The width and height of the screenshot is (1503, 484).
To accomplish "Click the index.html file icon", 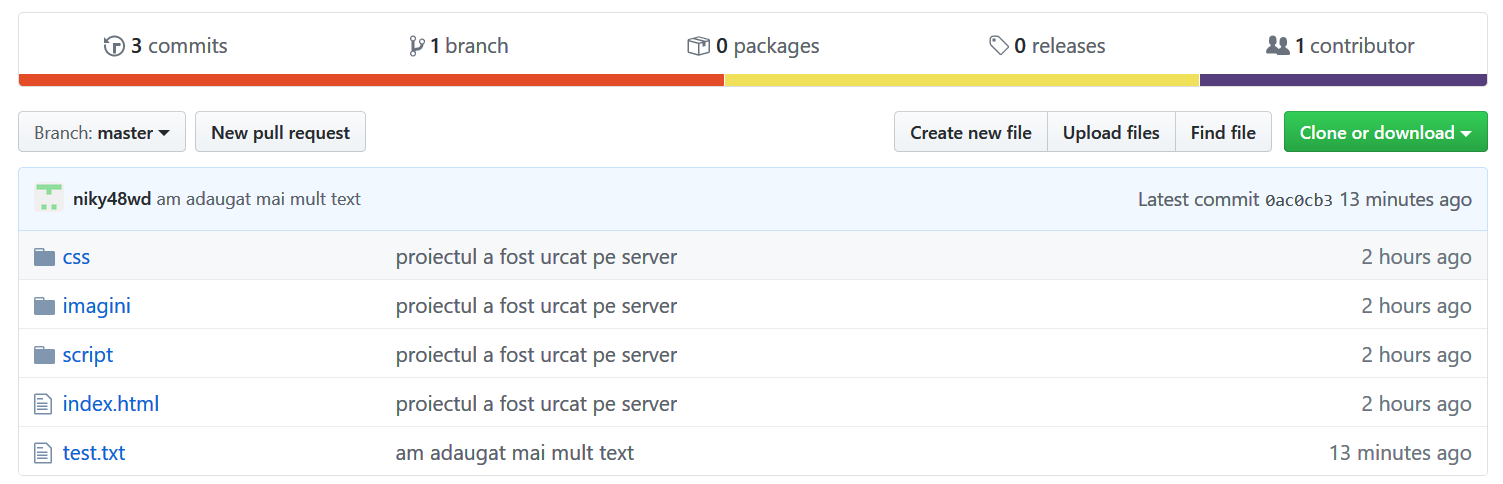I will [43, 404].
